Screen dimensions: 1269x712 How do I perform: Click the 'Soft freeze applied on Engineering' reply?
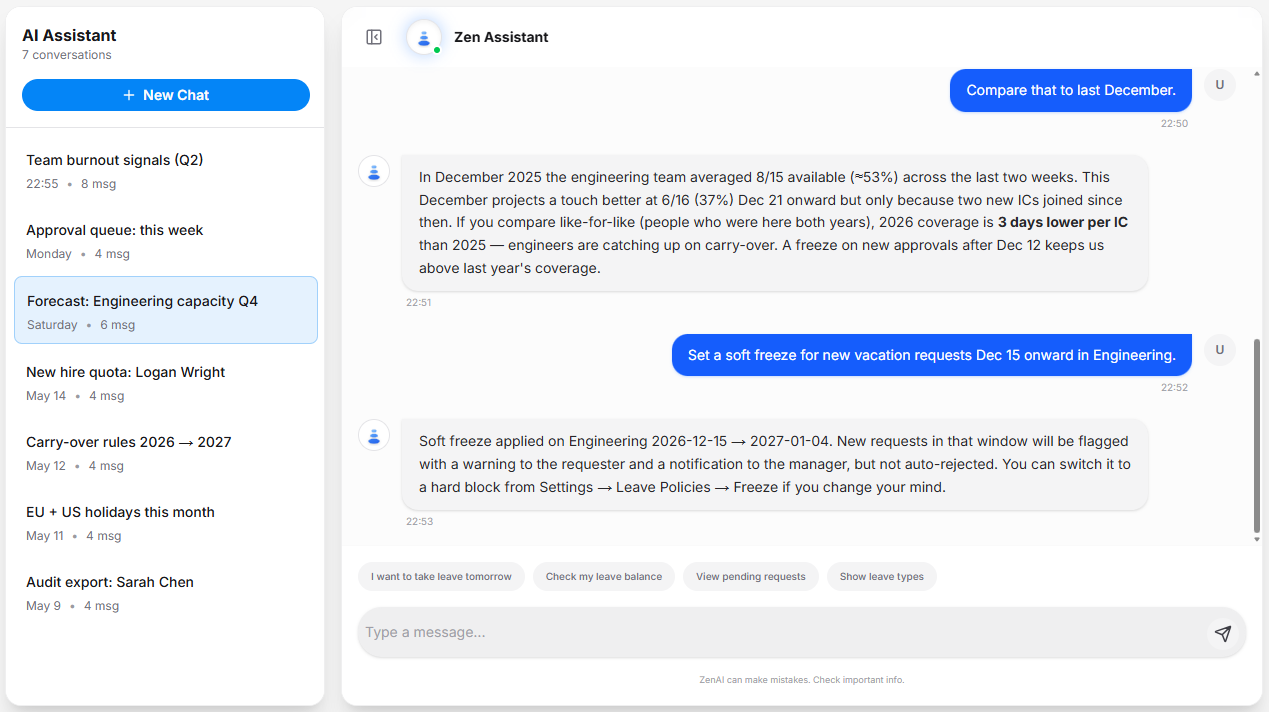(775, 464)
